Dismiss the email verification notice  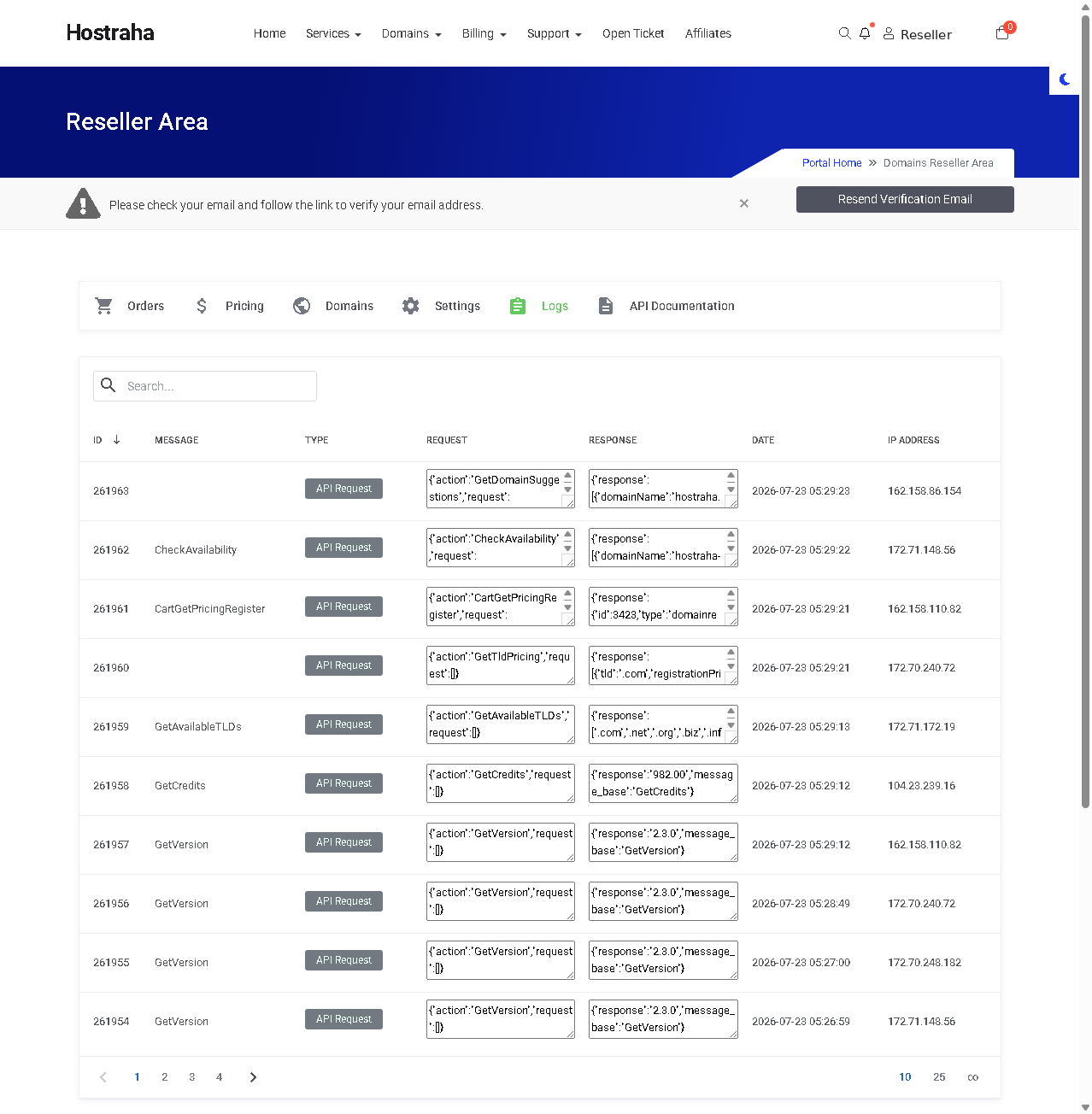pos(744,203)
